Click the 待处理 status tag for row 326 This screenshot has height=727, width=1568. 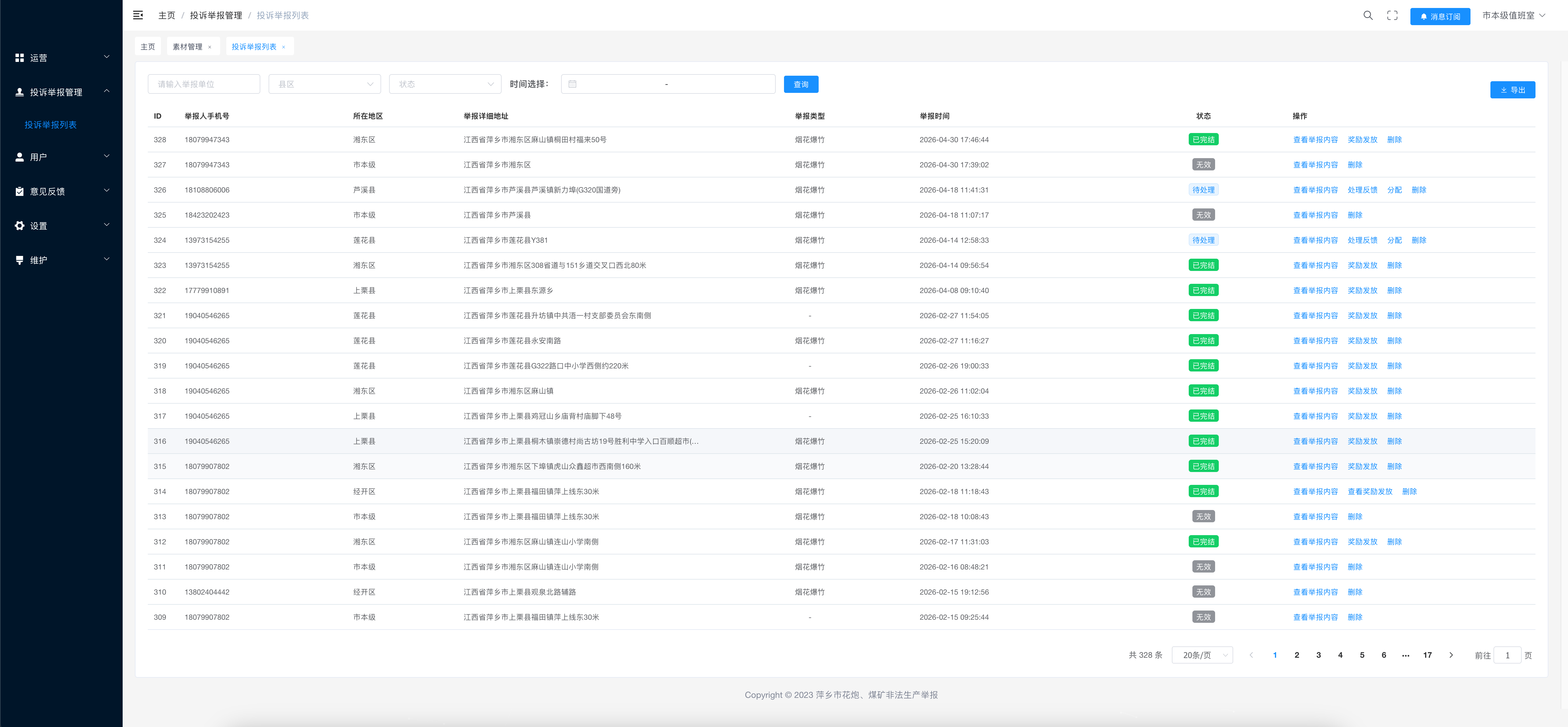pos(1203,190)
